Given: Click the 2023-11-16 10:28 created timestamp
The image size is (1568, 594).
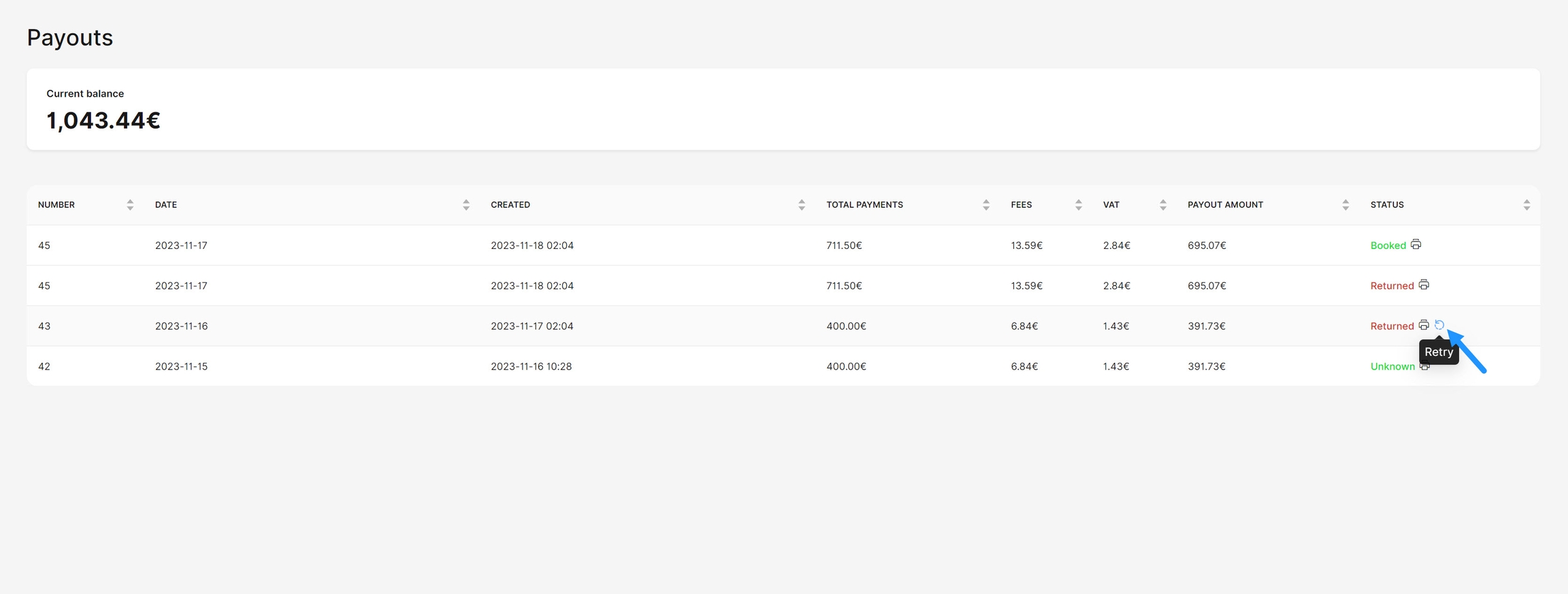Looking at the screenshot, I should pos(531,366).
